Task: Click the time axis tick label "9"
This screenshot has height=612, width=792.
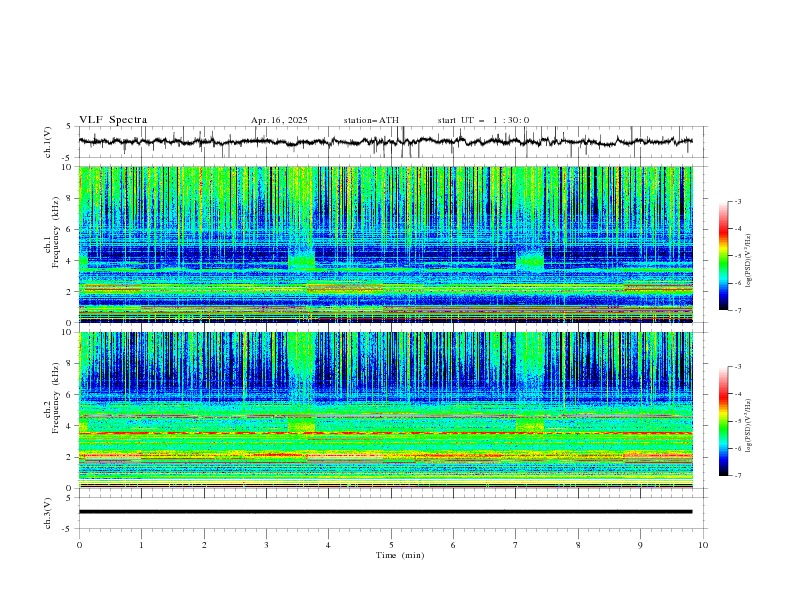Action: [x=640, y=545]
